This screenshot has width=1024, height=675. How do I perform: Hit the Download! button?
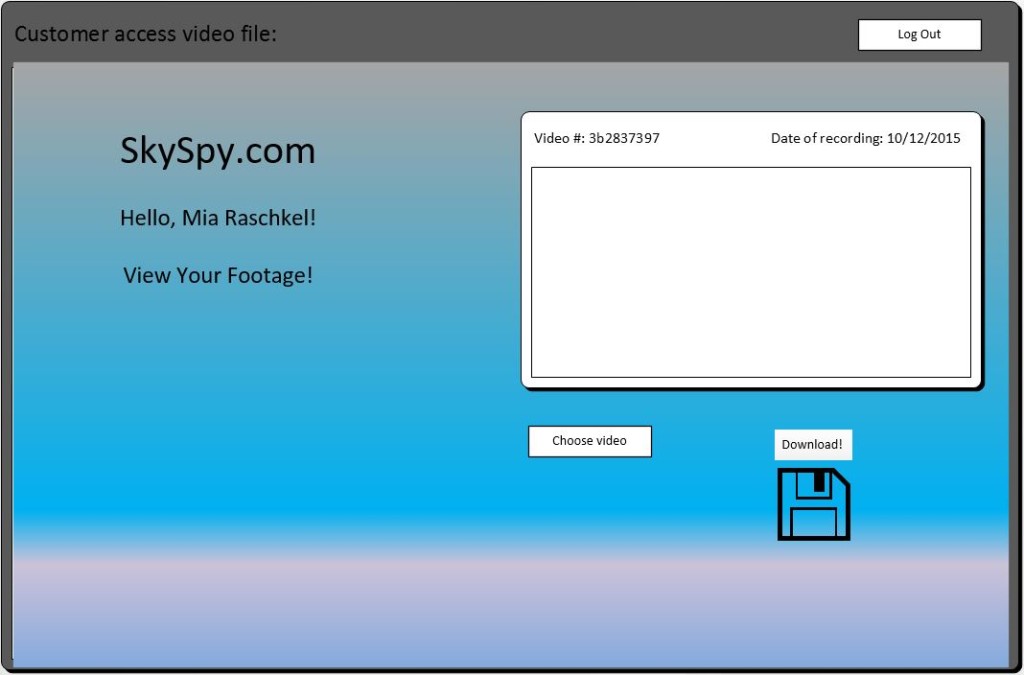(812, 445)
